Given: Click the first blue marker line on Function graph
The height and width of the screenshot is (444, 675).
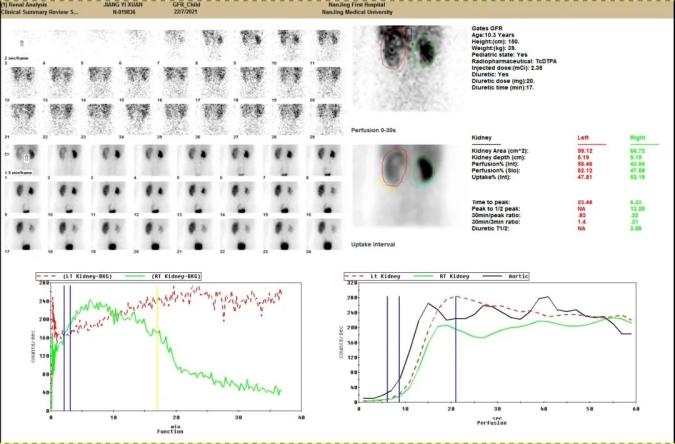Looking at the screenshot, I should [x=64, y=347].
